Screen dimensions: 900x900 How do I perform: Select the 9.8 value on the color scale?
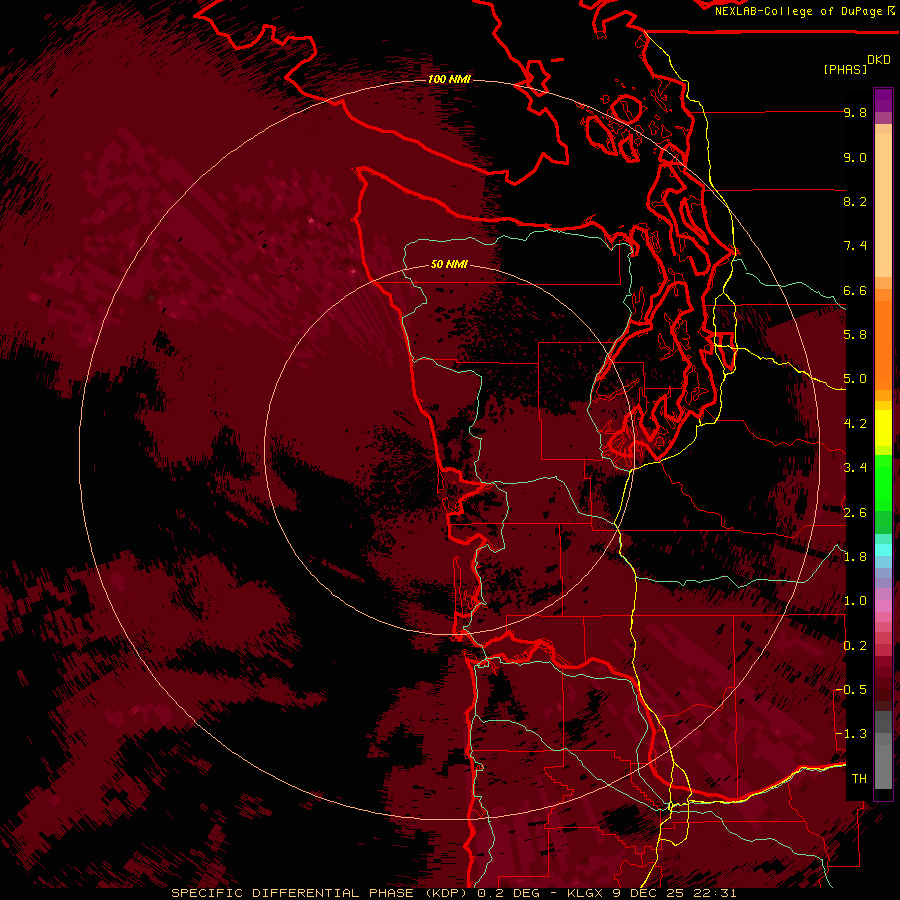[855, 112]
